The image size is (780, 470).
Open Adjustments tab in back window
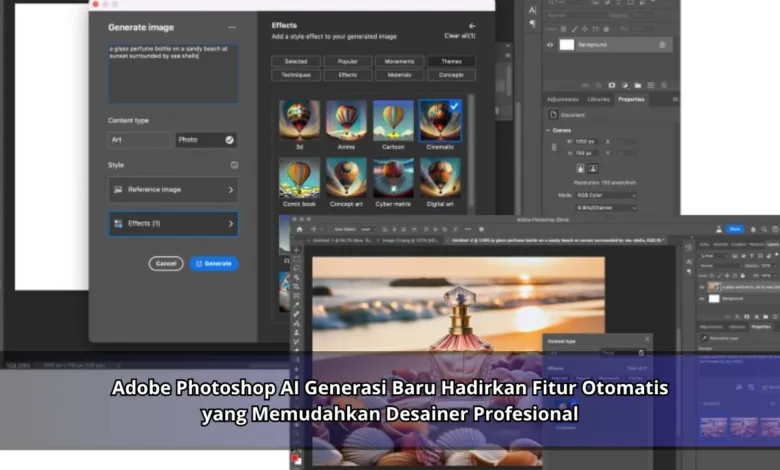tap(563, 99)
